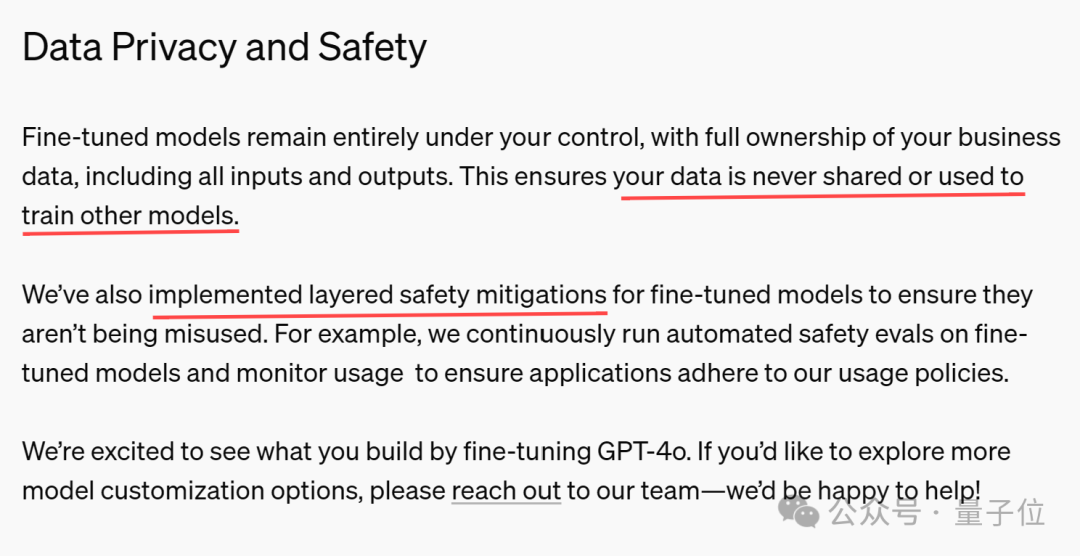The height and width of the screenshot is (556, 1080).
Task: Click the underlined "train other models." text
Action: click(130, 215)
